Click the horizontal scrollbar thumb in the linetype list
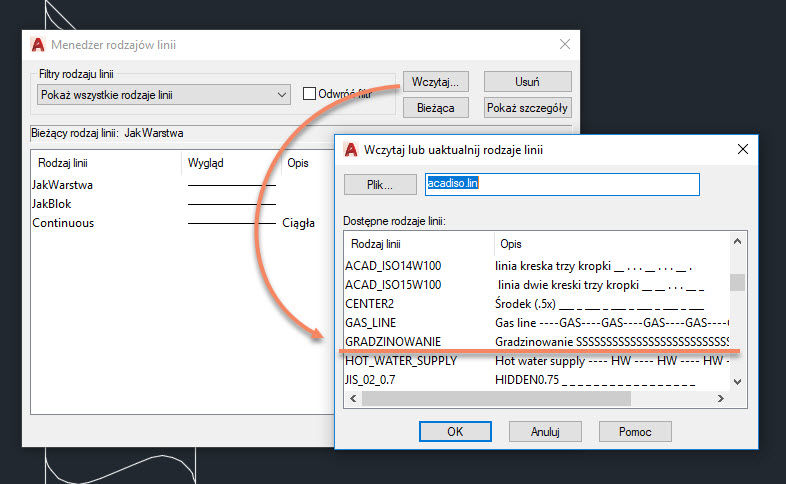The width and height of the screenshot is (786, 484). tap(496, 398)
